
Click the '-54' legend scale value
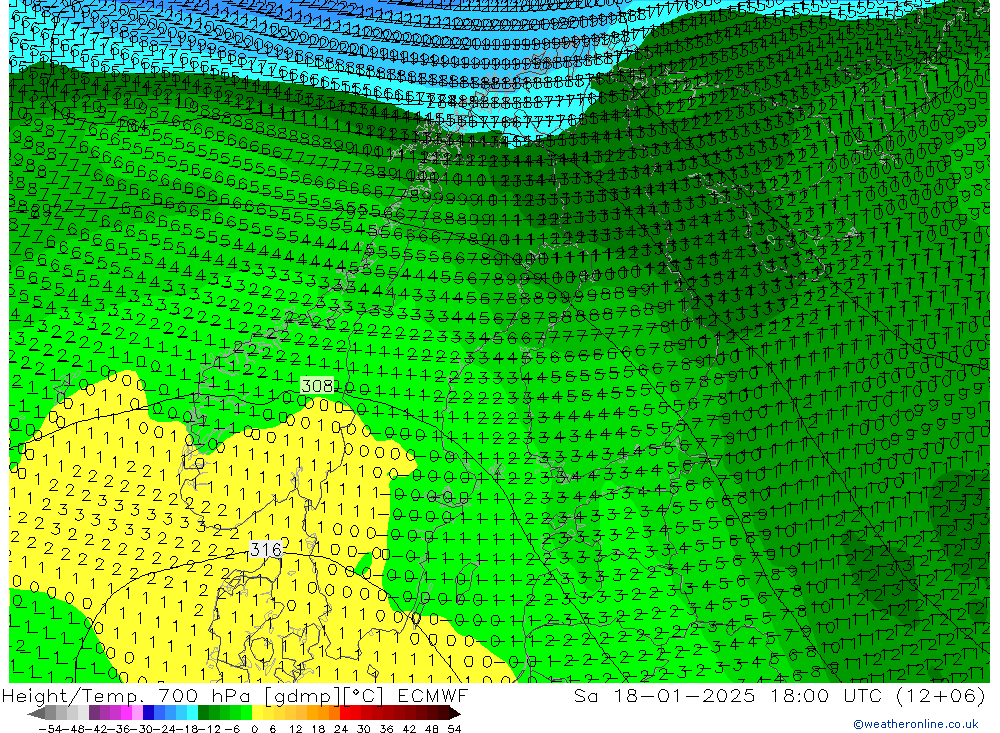pos(50,729)
